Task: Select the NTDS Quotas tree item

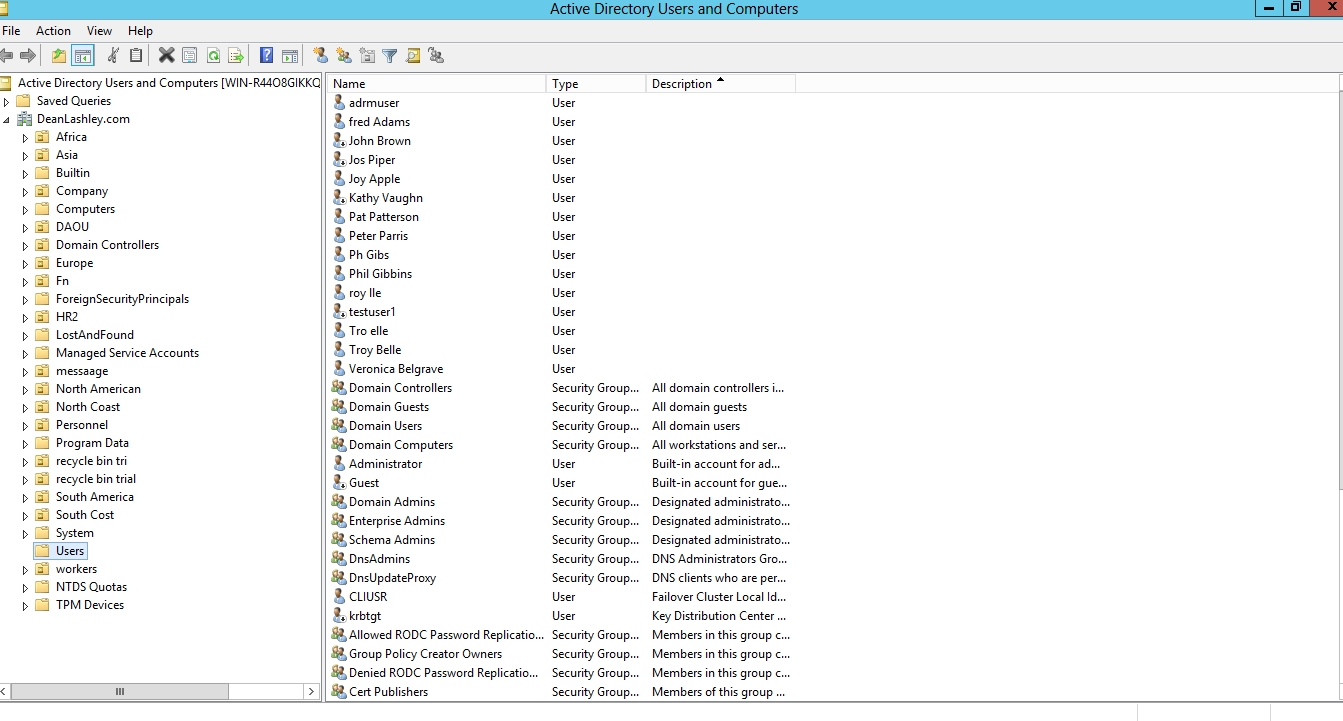Action: 91,587
